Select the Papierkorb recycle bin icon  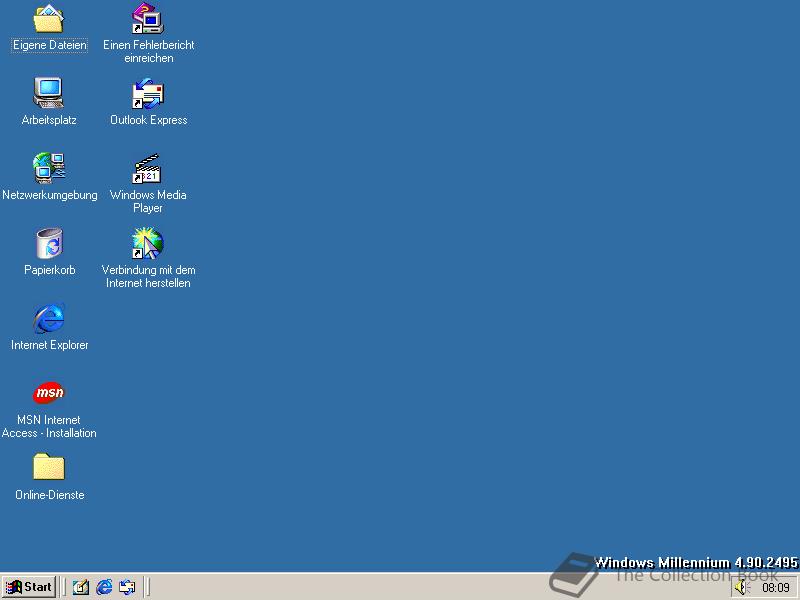coord(49,243)
